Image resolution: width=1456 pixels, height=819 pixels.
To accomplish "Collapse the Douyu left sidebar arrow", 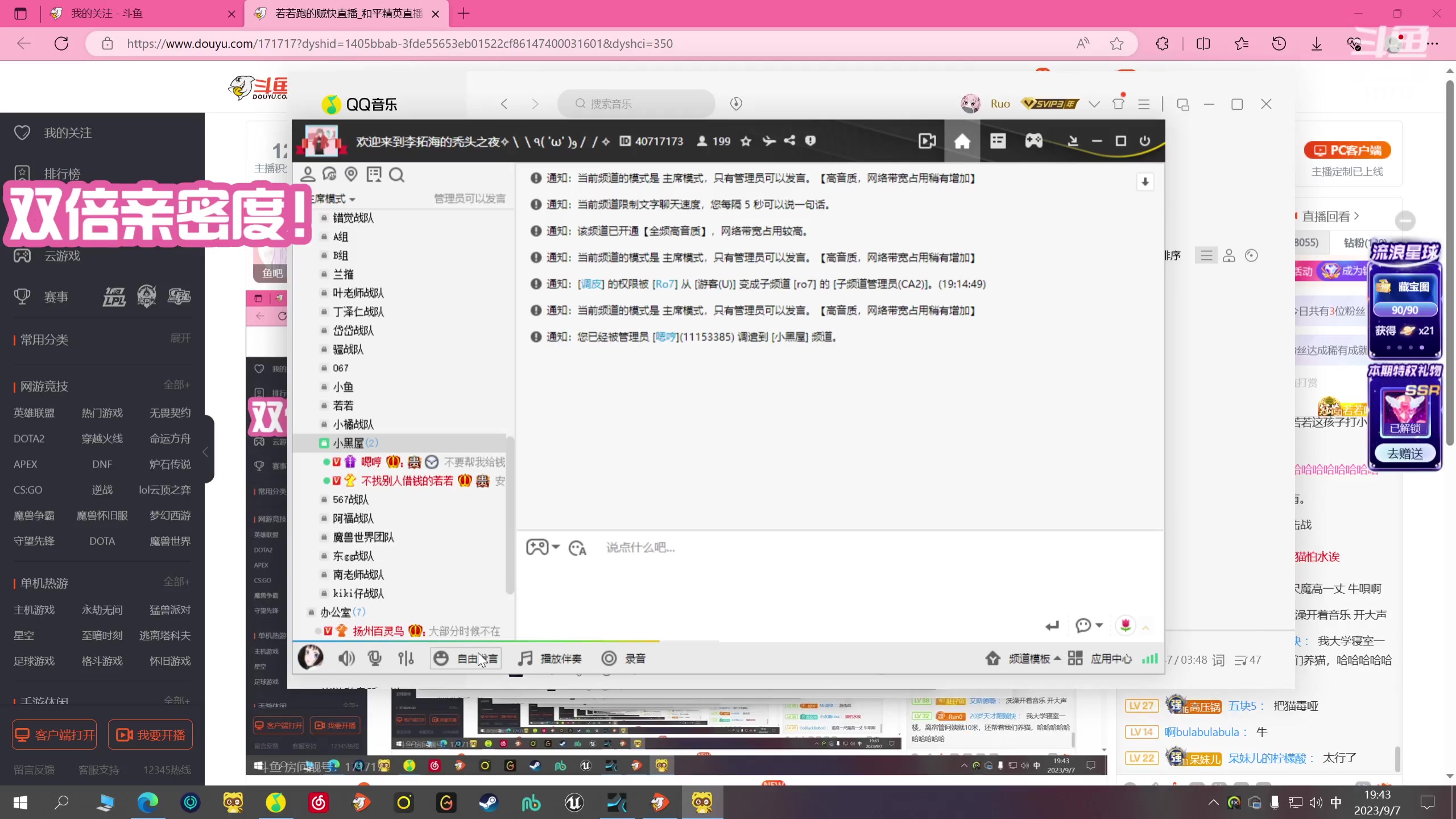I will 206,452.
